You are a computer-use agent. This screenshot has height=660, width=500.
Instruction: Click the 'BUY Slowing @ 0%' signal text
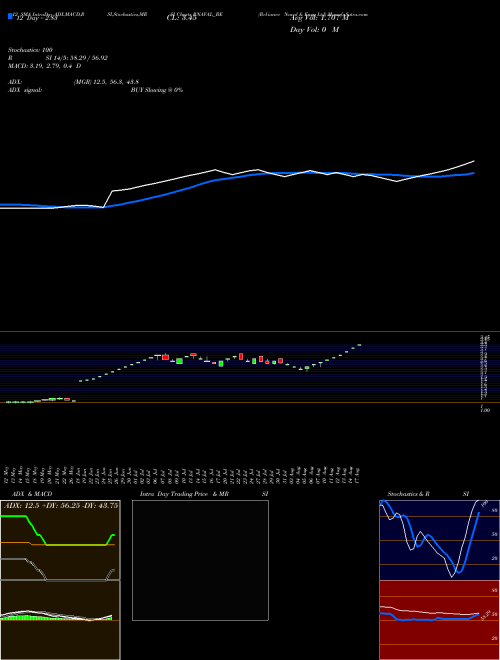coord(157,90)
